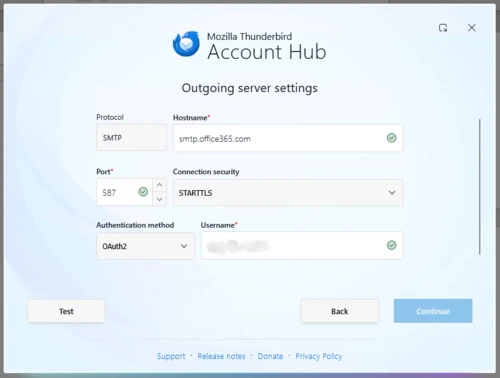
Task: Click the Back button
Action: click(340, 311)
